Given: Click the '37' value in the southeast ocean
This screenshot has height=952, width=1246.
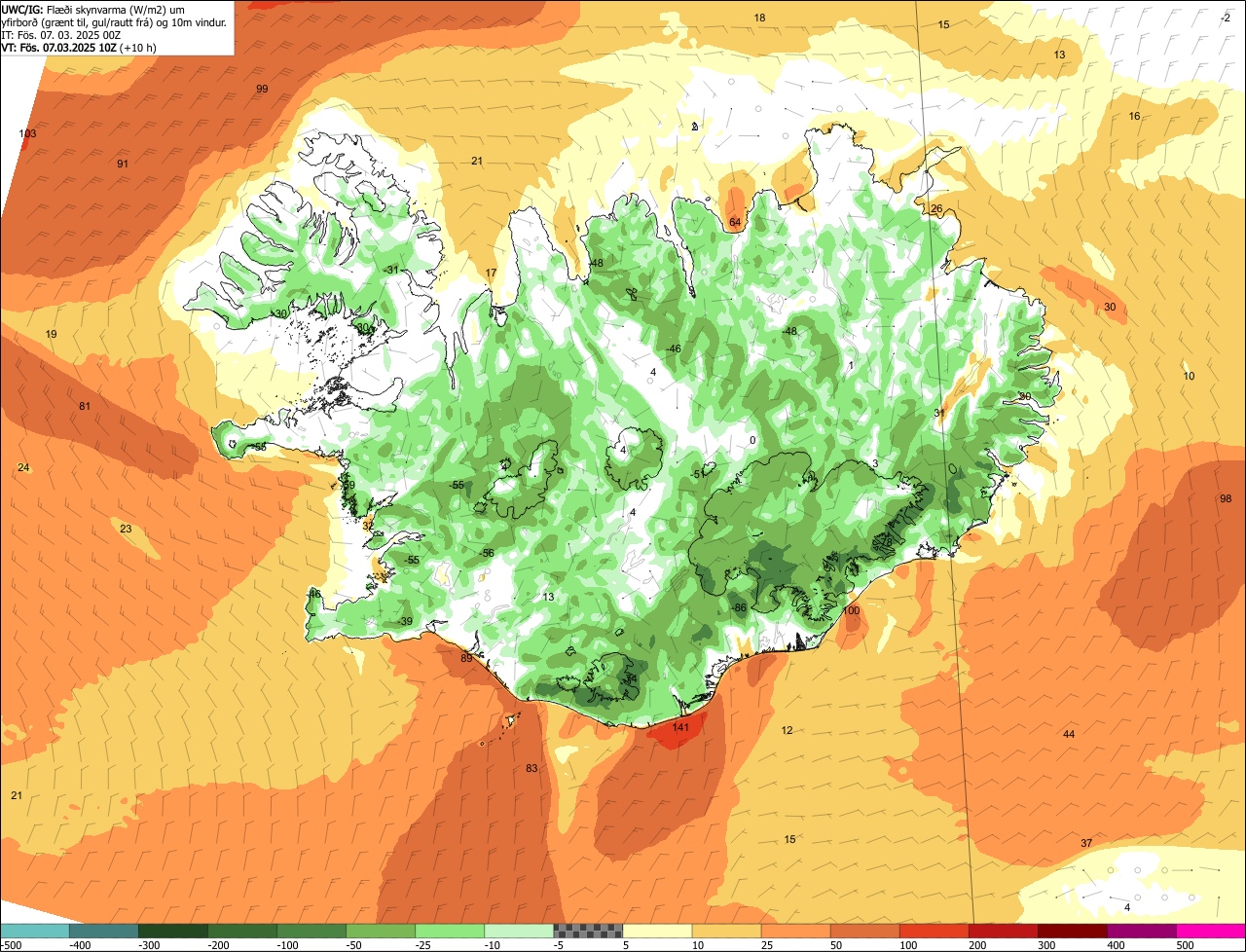Looking at the screenshot, I should (x=1086, y=843).
